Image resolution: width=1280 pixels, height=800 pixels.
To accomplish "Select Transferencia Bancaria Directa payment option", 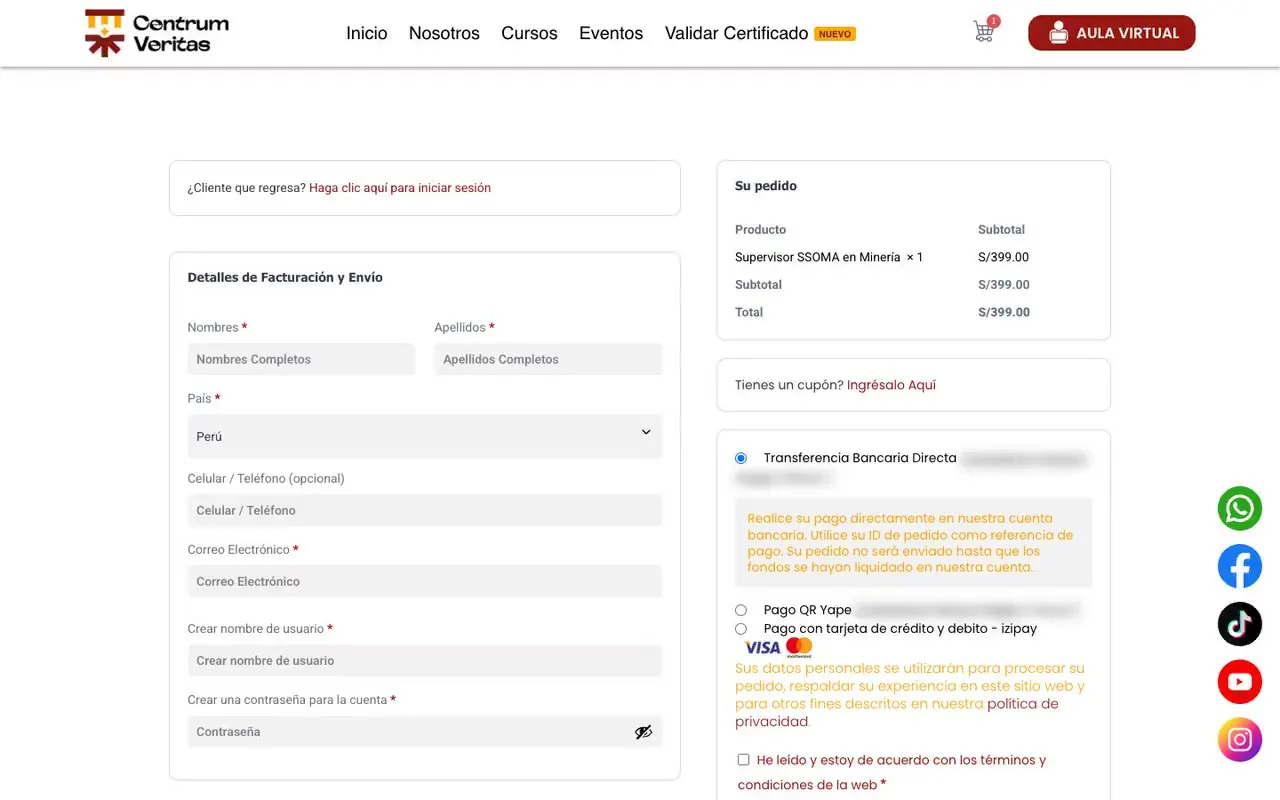I will [741, 459].
